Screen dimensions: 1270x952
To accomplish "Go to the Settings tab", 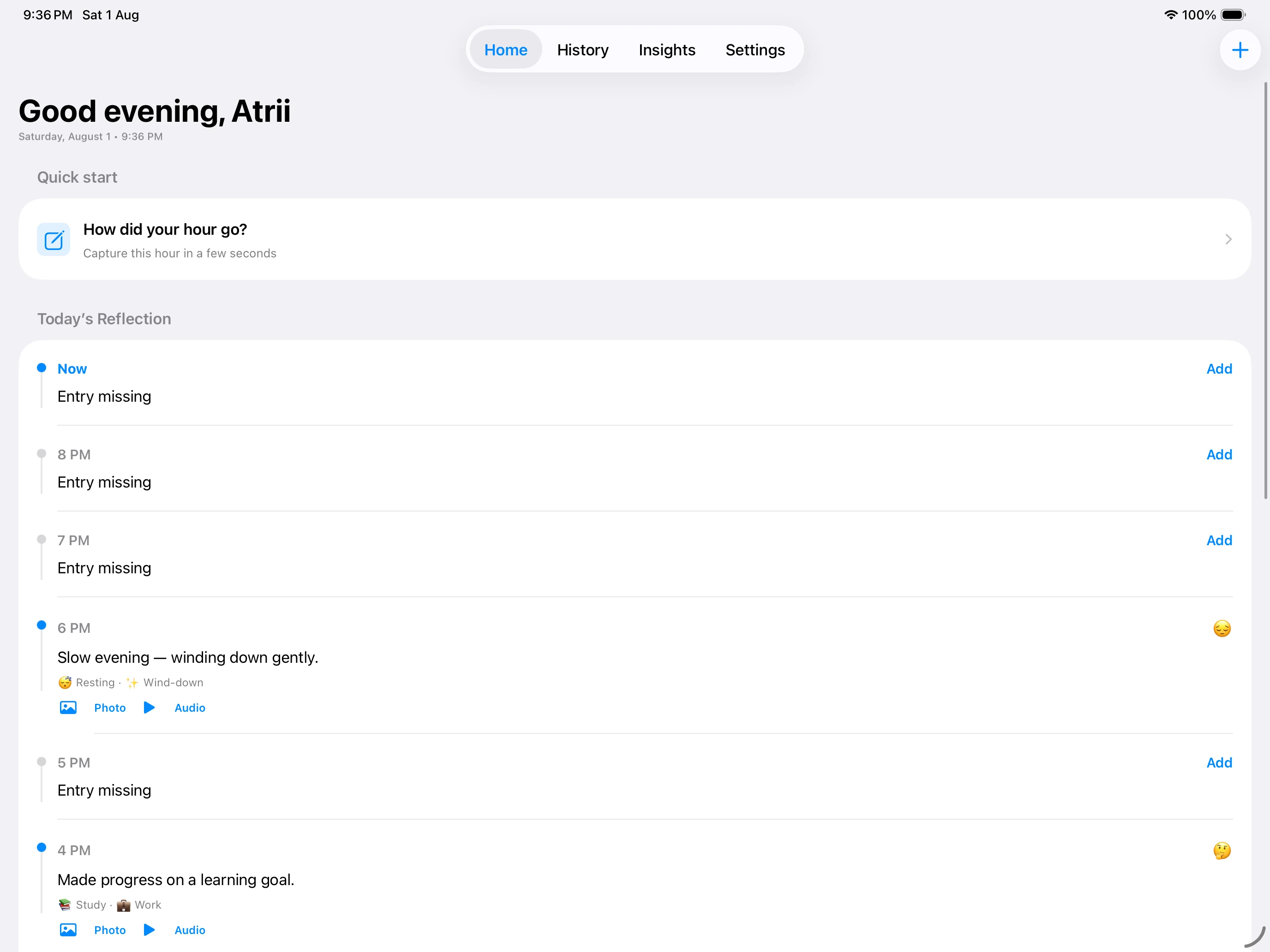I will point(755,50).
